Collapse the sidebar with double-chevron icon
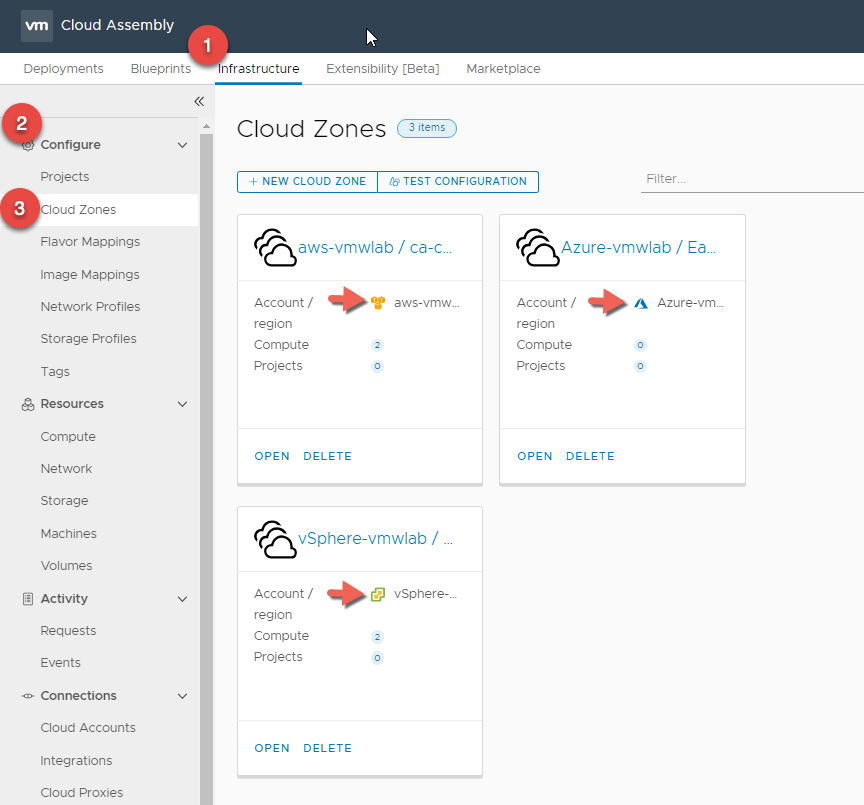This screenshot has width=864, height=805. [198, 101]
